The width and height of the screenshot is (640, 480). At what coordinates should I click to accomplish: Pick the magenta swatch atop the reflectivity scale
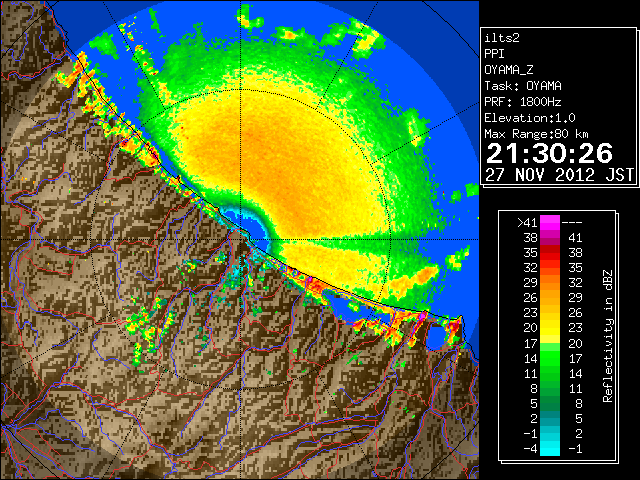[x=550, y=223]
